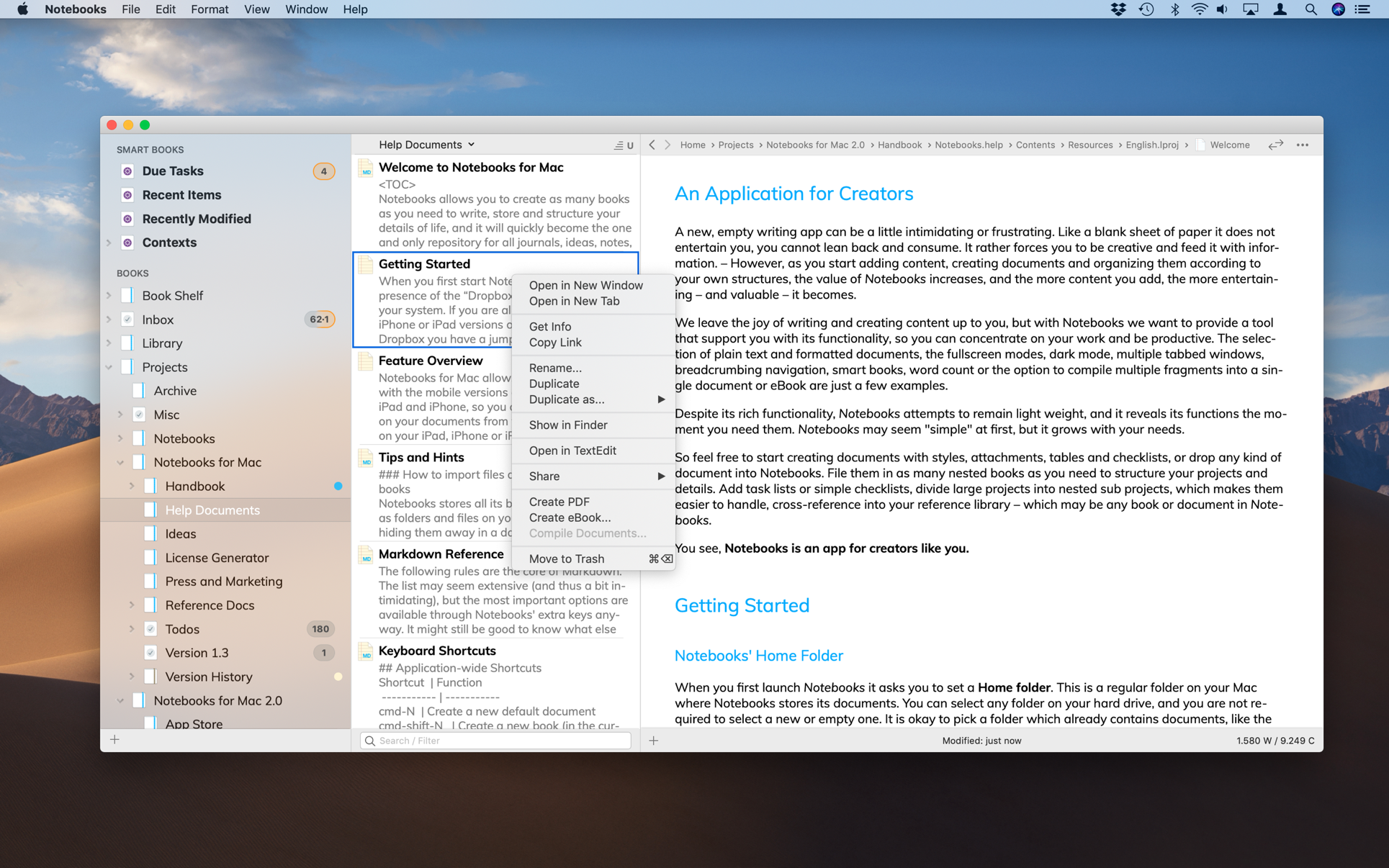Select Open in New Window option

[x=585, y=285]
